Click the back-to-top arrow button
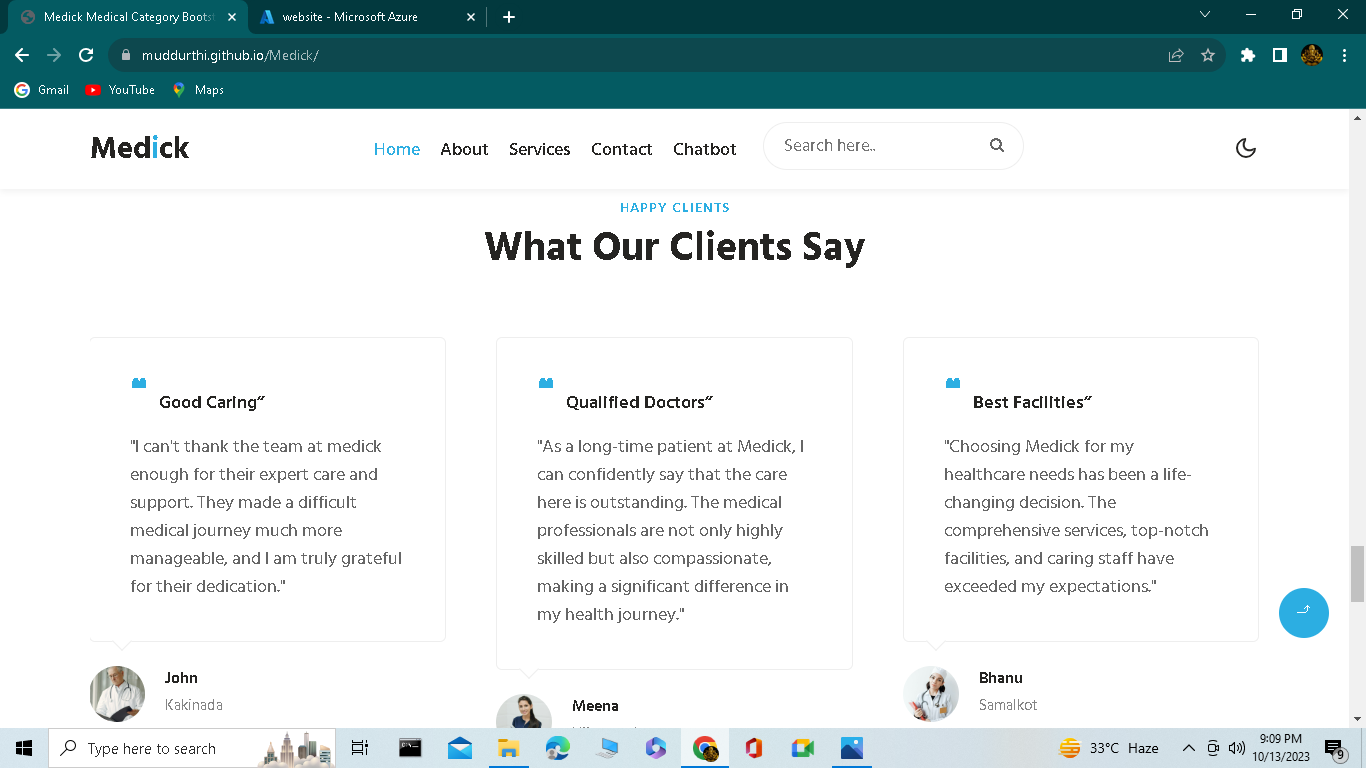The image size is (1366, 768). (1303, 613)
